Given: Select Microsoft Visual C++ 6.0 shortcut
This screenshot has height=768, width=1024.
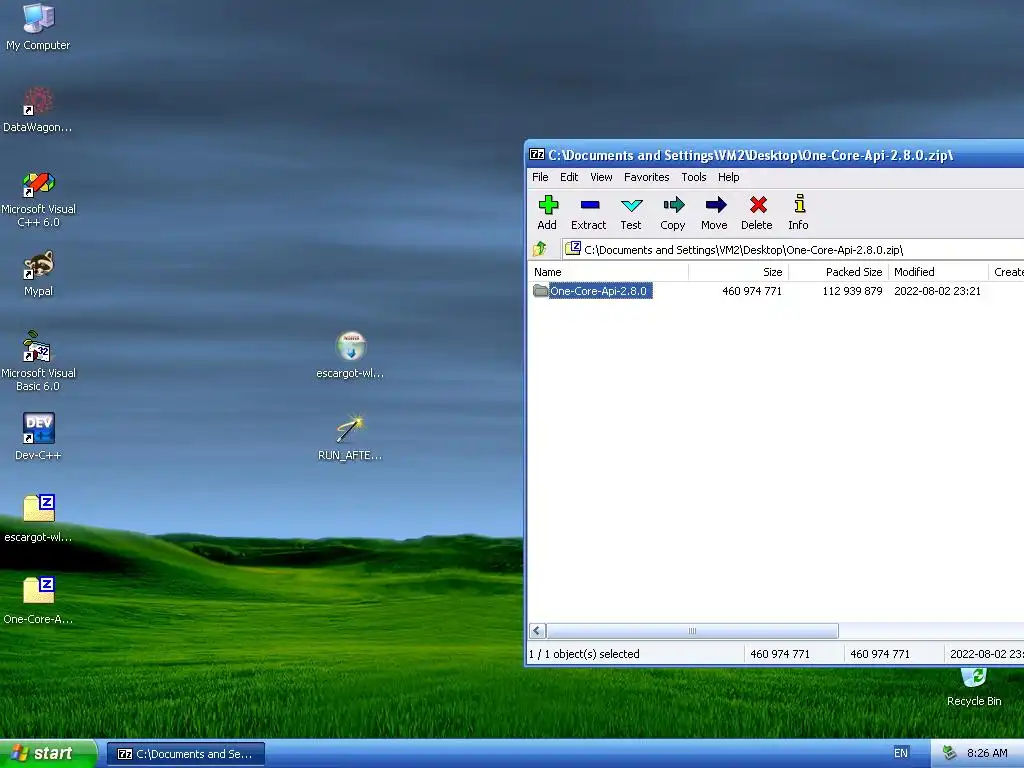Looking at the screenshot, I should point(38,199).
